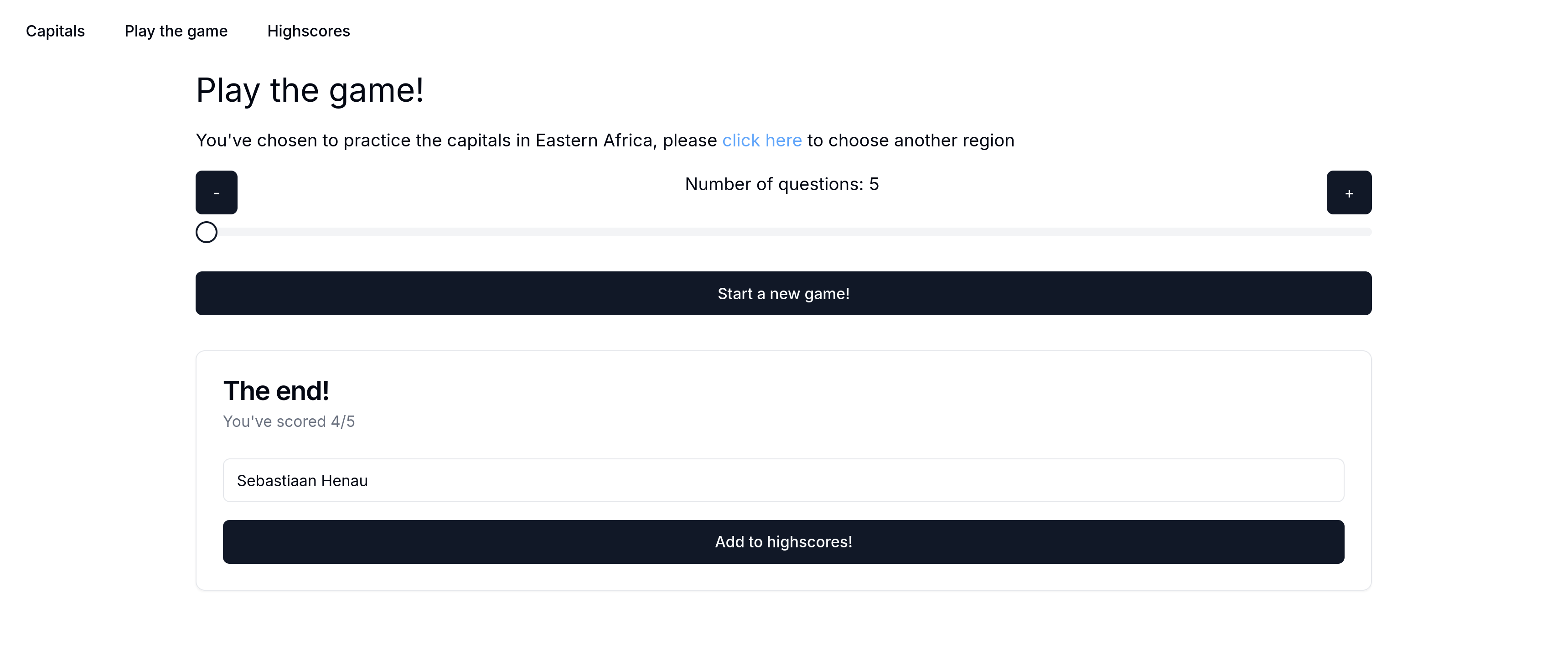Click "The end!" card heading
This screenshot has height=655, width=1568.
pyautogui.click(x=276, y=391)
